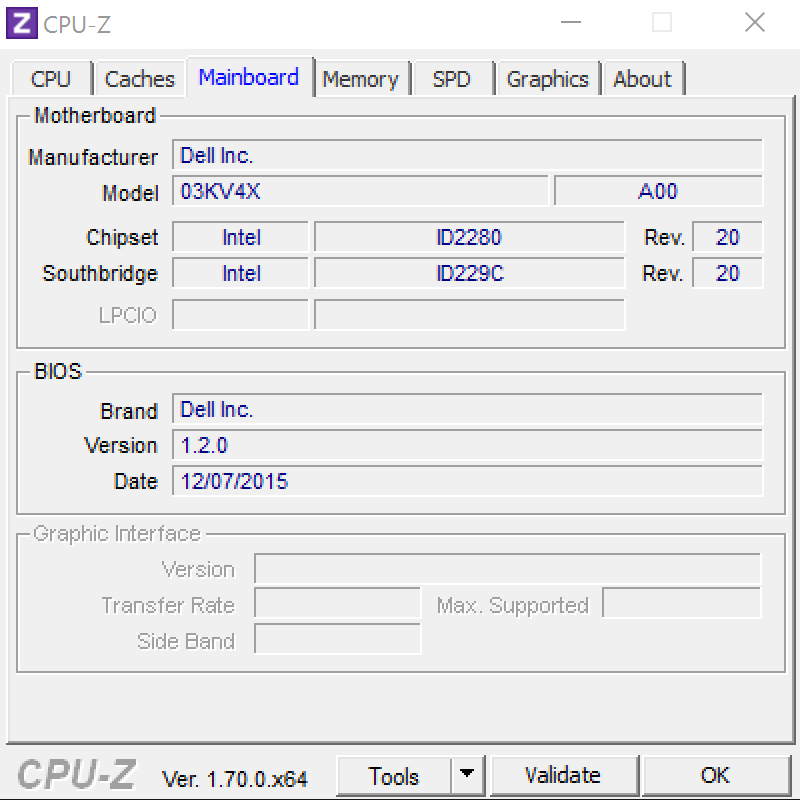Open the Memory tab
The width and height of the screenshot is (800, 800).
(x=361, y=79)
